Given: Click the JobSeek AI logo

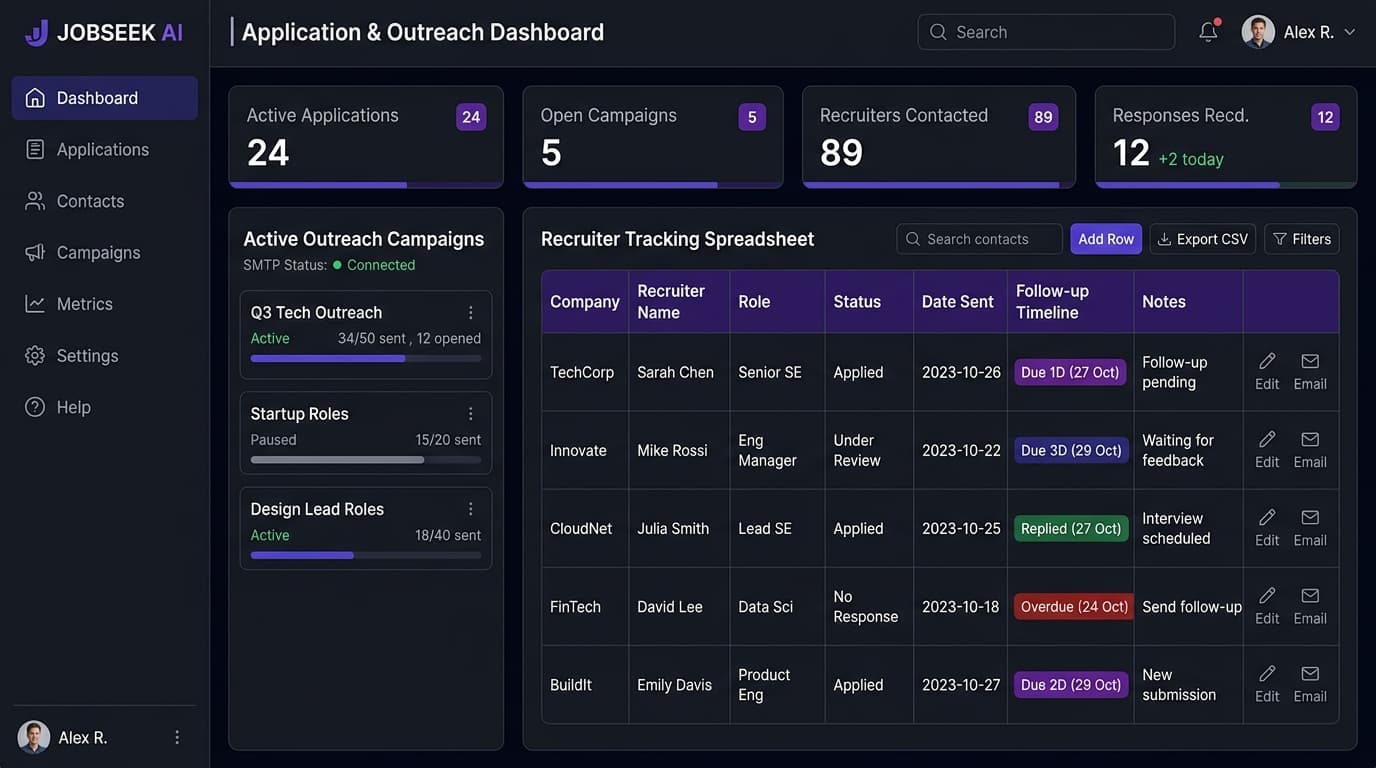Looking at the screenshot, I should point(104,33).
